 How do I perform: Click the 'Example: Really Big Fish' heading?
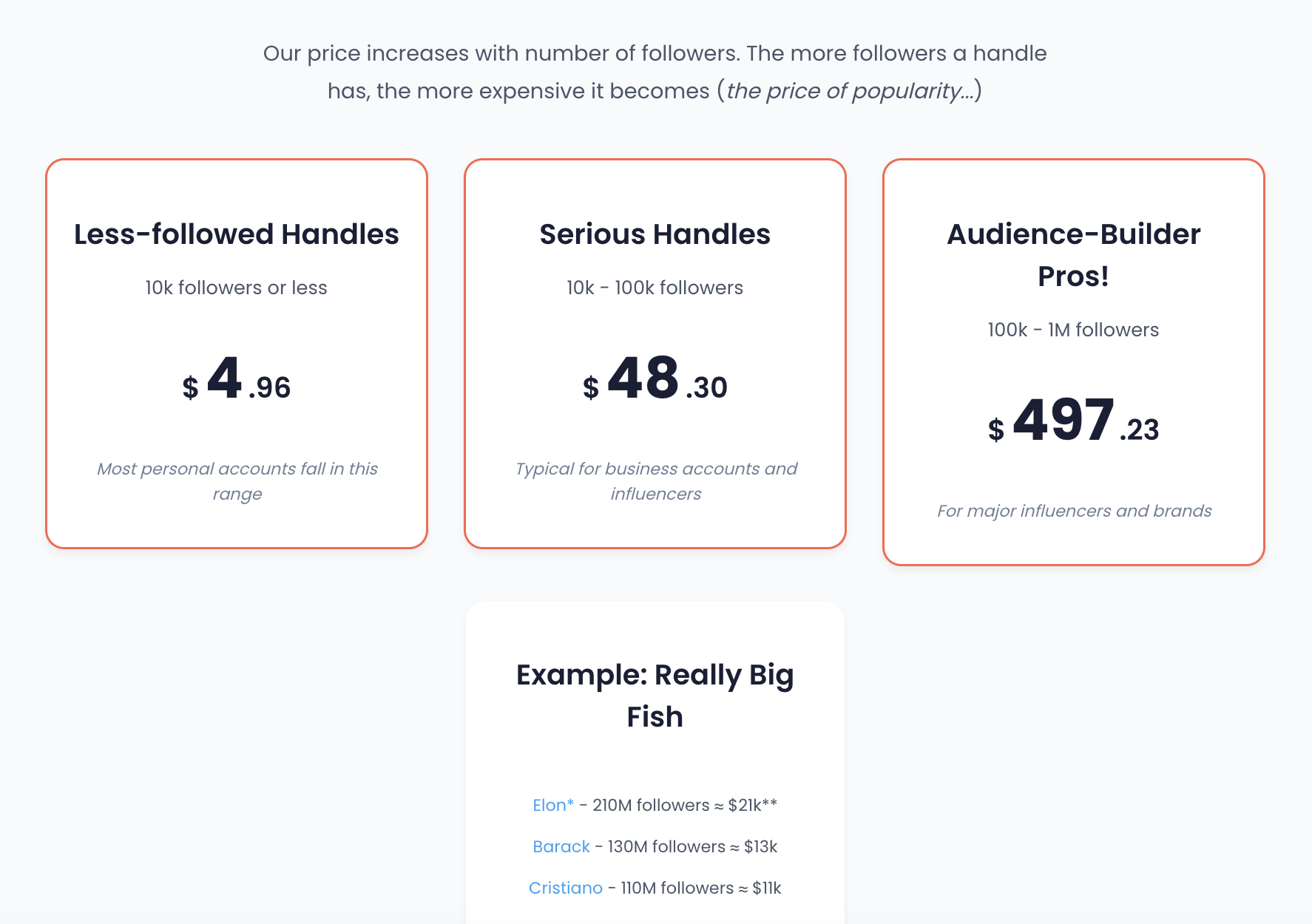coord(655,696)
